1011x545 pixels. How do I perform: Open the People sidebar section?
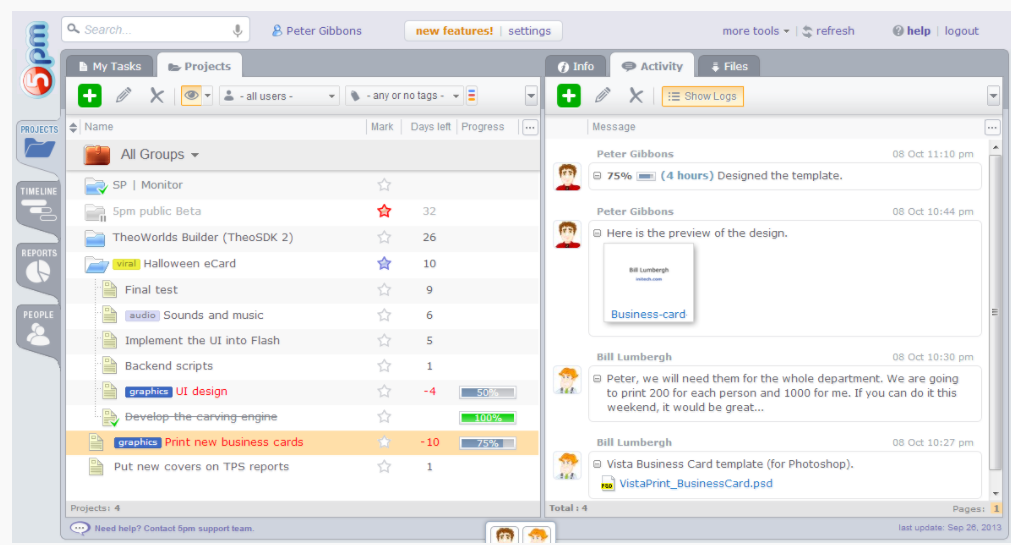tap(39, 328)
